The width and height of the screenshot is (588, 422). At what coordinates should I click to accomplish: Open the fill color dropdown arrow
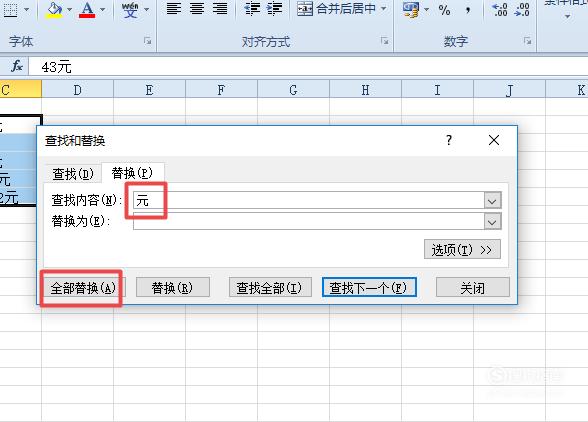click(x=69, y=9)
